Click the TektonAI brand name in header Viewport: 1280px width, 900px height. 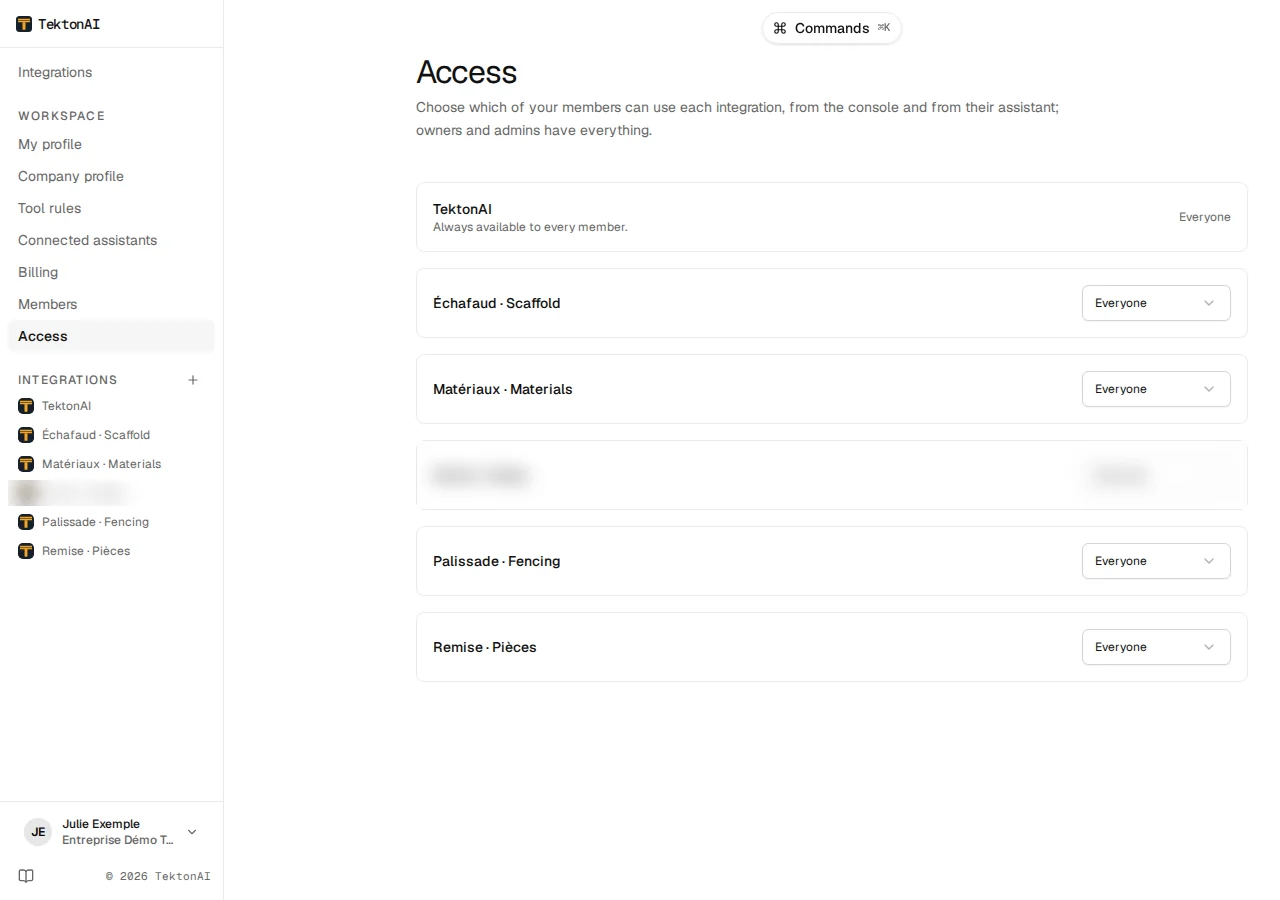pos(69,24)
